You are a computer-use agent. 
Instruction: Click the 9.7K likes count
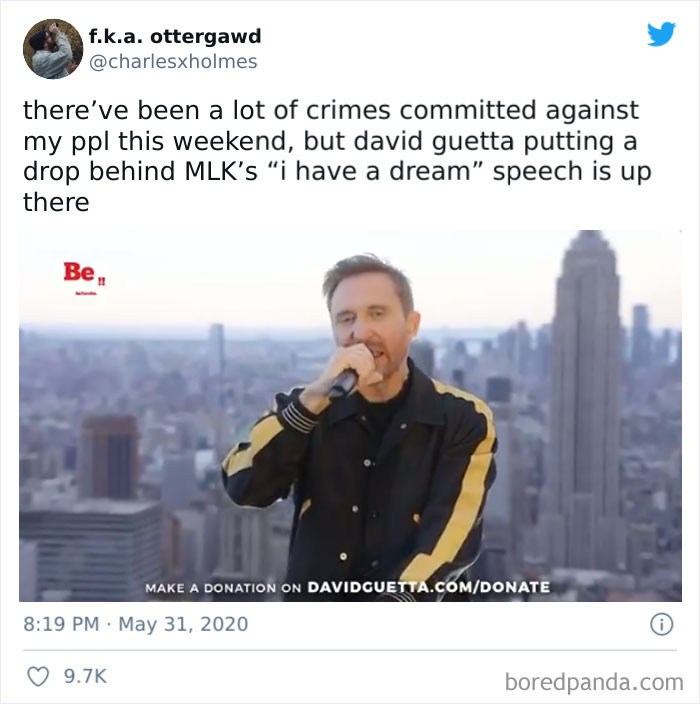pos(85,676)
